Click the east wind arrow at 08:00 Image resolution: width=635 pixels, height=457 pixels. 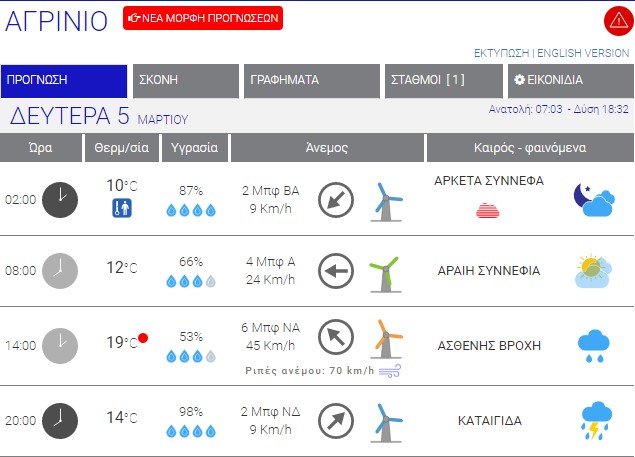pos(336,270)
